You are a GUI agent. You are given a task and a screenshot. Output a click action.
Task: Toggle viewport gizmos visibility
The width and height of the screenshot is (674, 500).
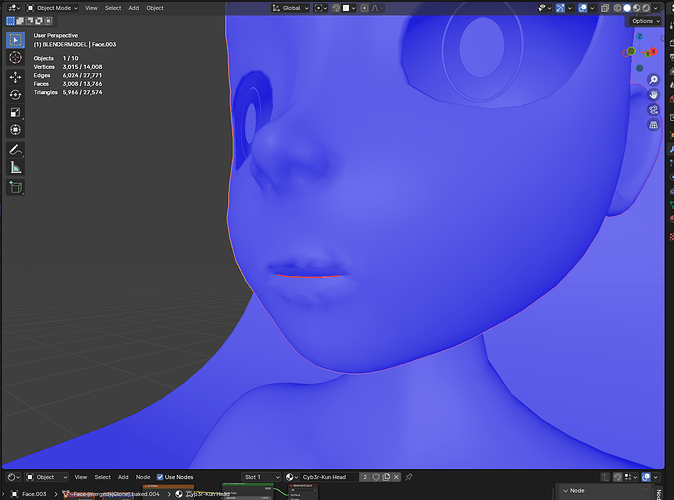pyautogui.click(x=560, y=8)
